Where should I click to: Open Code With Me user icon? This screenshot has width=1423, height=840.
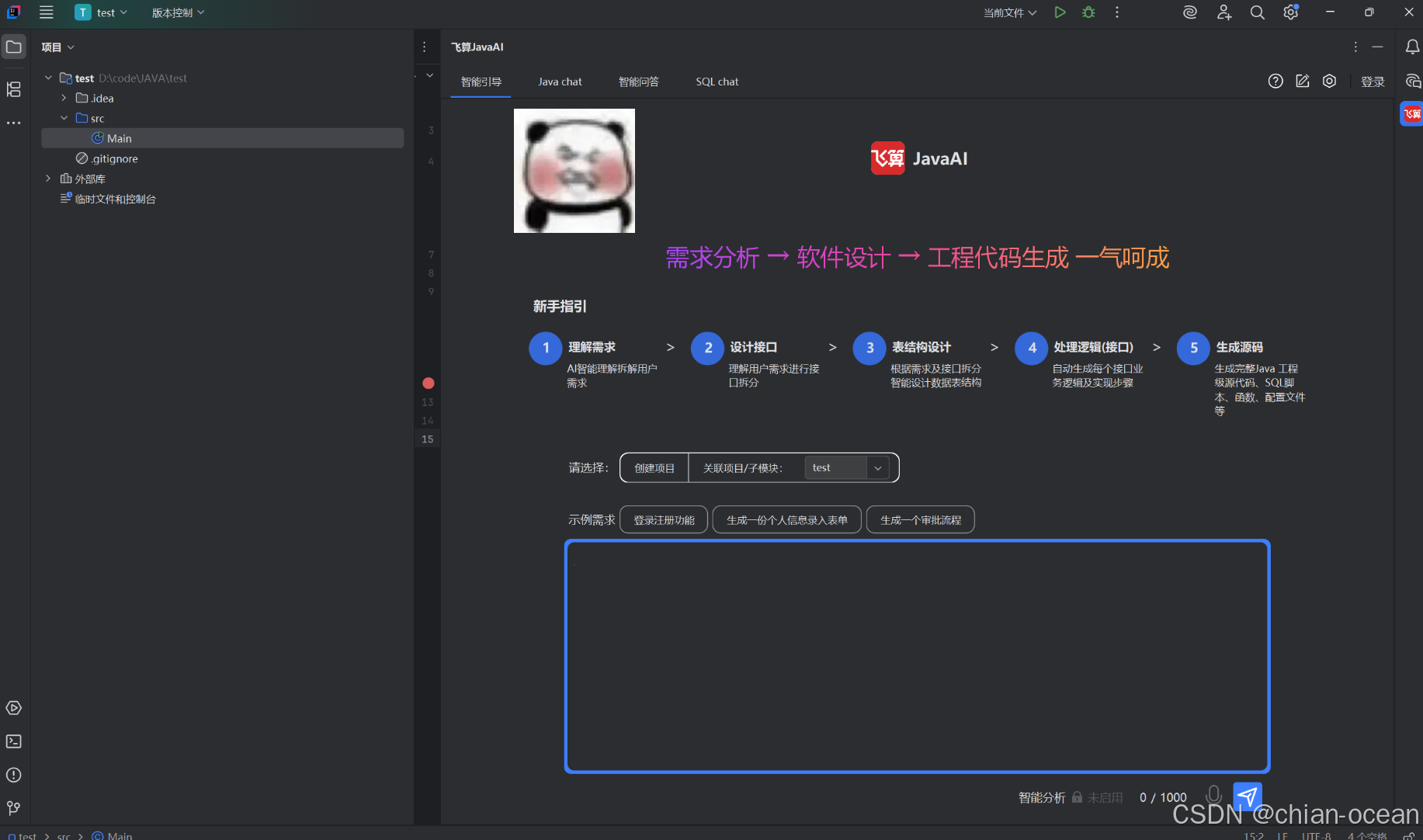pyautogui.click(x=1224, y=12)
